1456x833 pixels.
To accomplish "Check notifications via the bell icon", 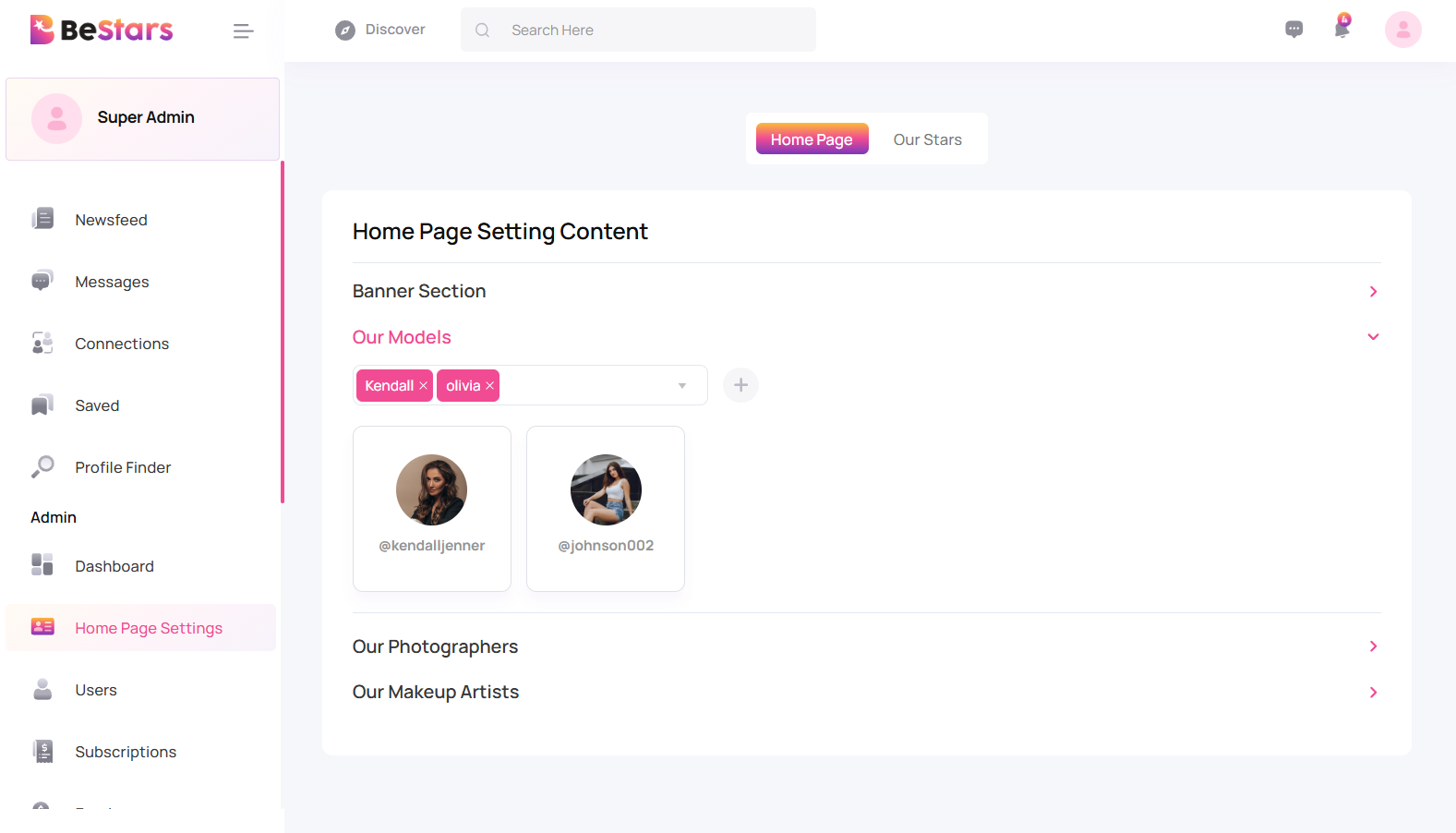I will tap(1342, 29).
